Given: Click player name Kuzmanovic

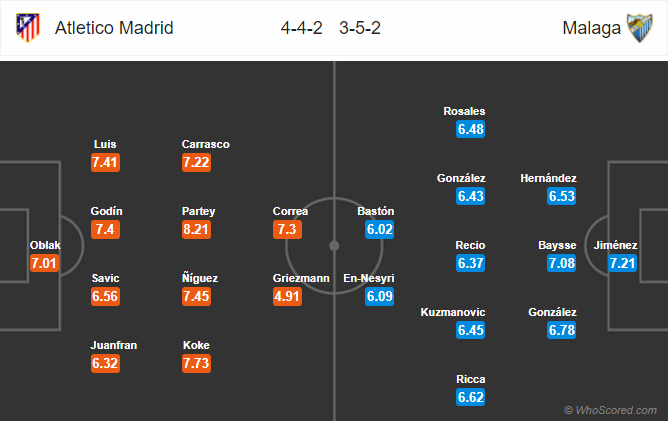Looking at the screenshot, I should [x=453, y=312].
